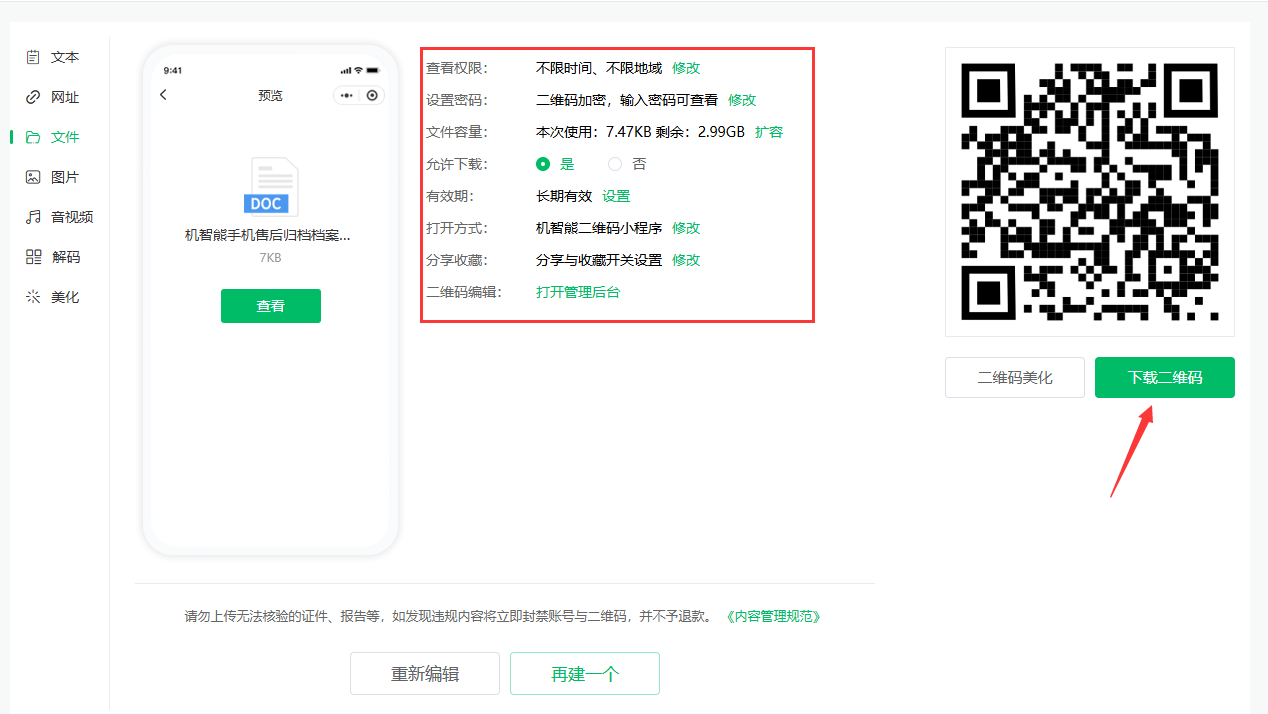The height and width of the screenshot is (714, 1268).
Task: Click the 文件 folder icon in sidebar
Action: pos(33,137)
